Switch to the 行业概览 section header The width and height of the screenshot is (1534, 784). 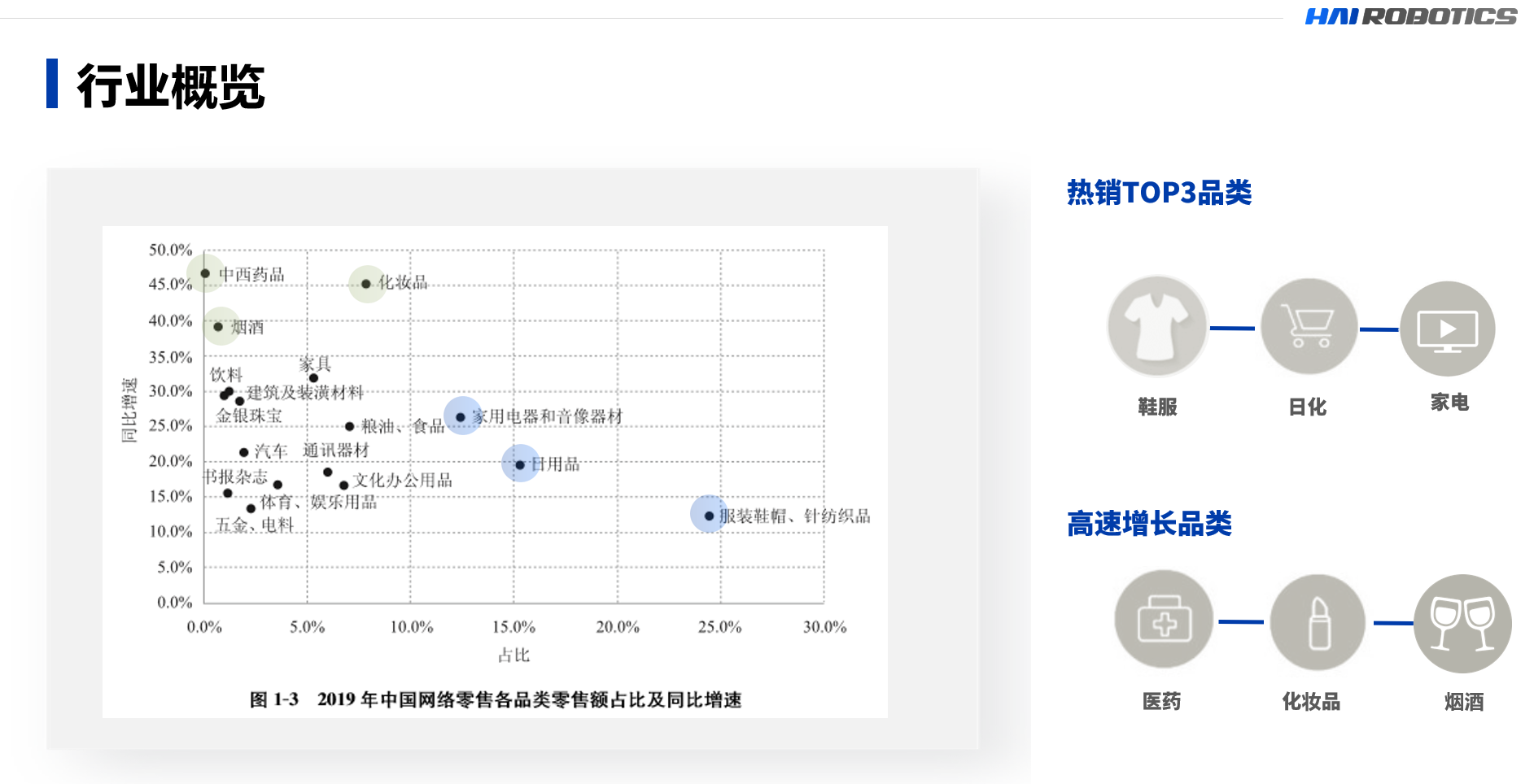click(x=171, y=85)
